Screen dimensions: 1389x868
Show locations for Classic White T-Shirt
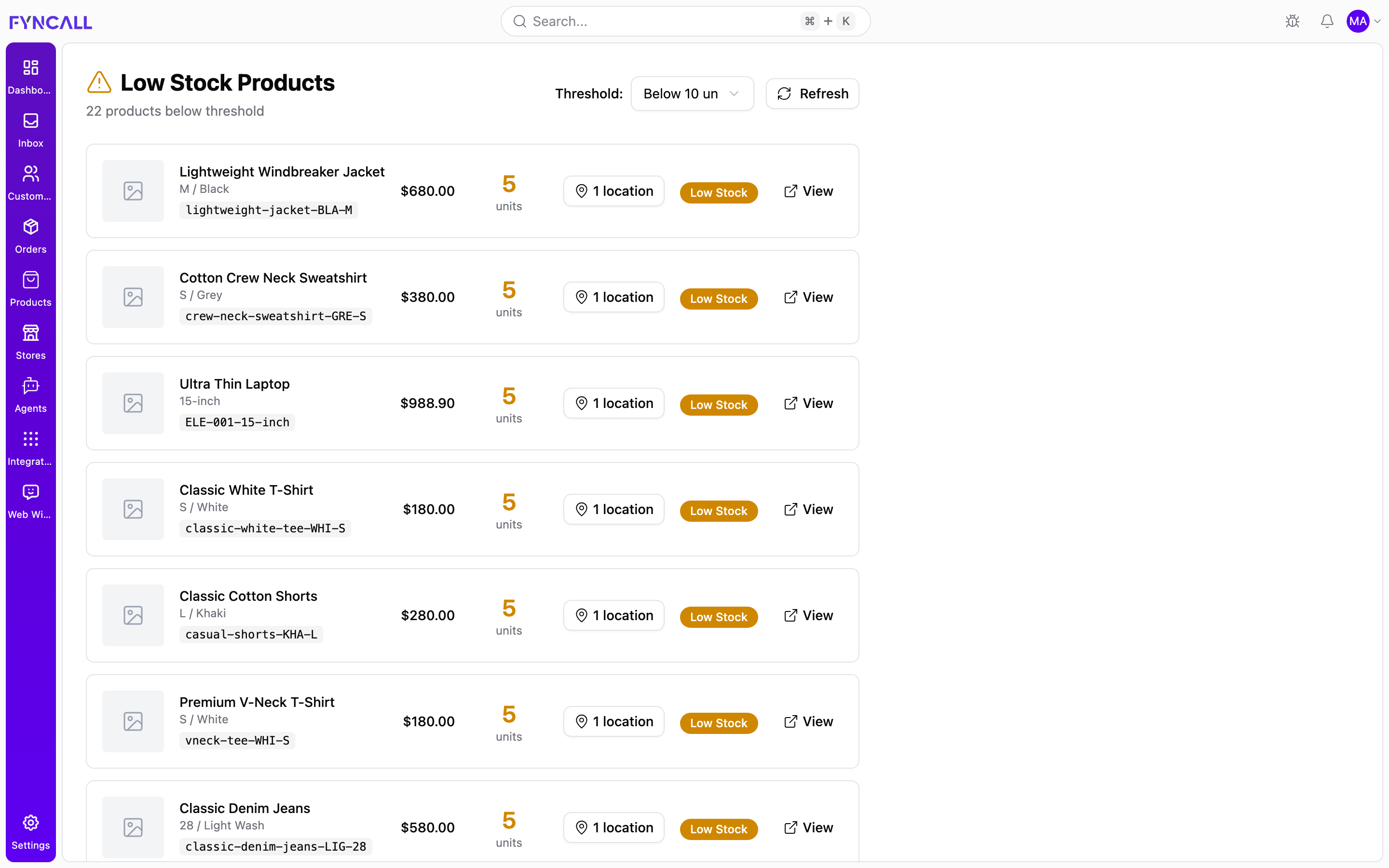pyautogui.click(x=613, y=509)
